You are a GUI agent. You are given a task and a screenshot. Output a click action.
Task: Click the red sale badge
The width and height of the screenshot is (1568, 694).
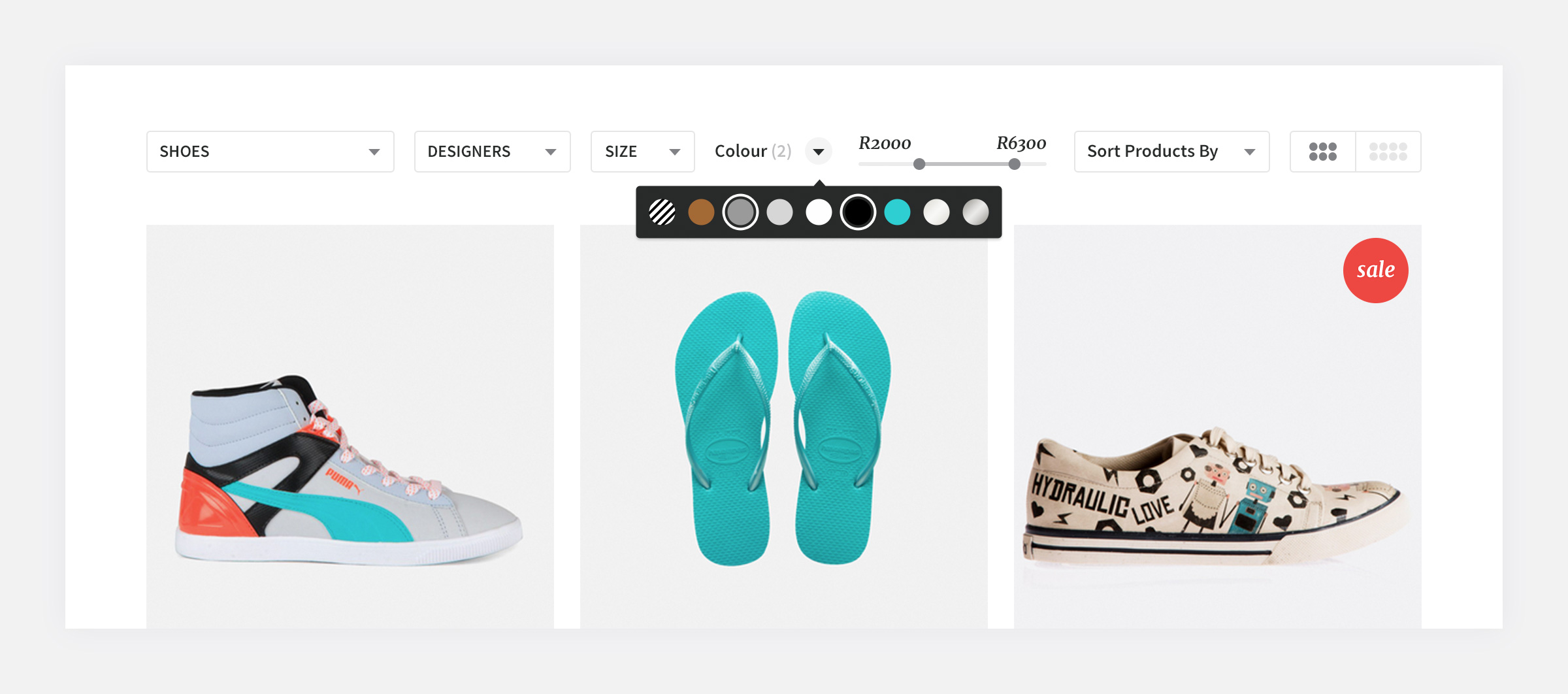click(x=1376, y=271)
